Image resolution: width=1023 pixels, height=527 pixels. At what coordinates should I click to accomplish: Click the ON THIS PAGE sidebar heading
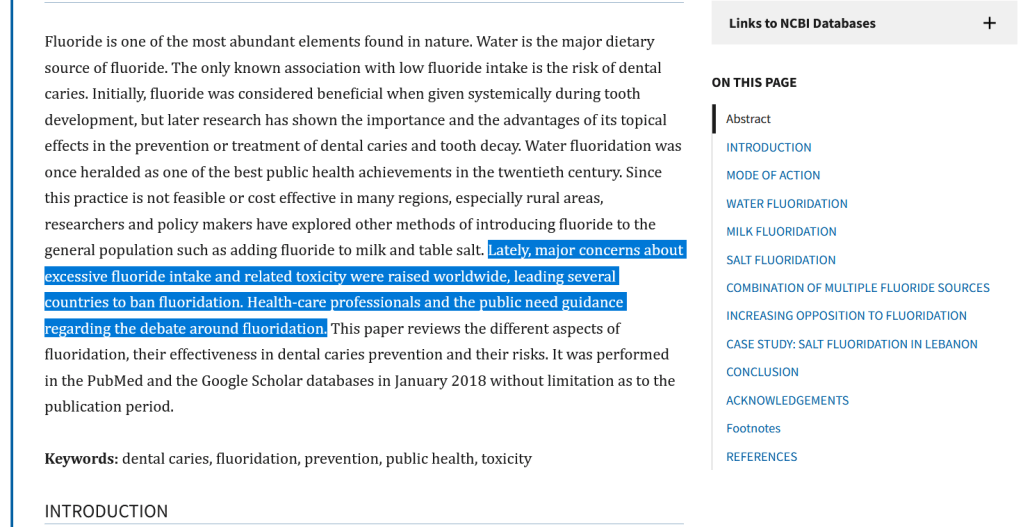tap(754, 83)
